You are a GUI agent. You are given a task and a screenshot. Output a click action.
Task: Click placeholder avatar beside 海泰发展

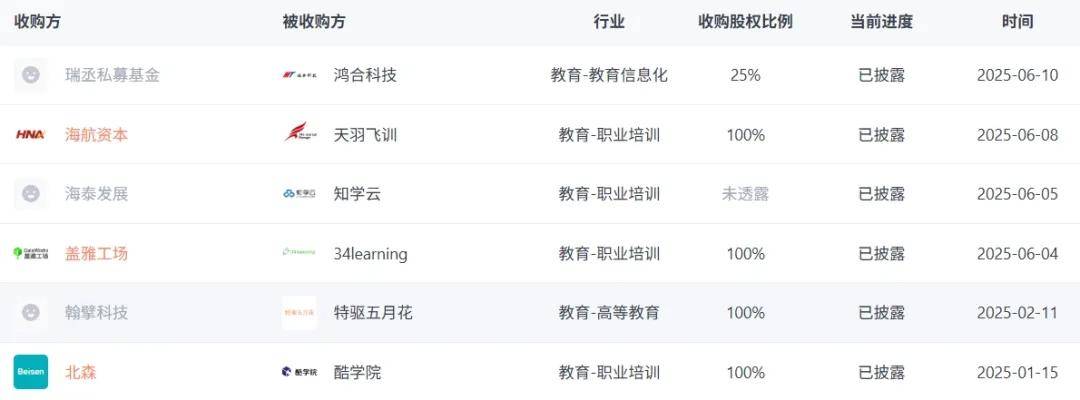pyautogui.click(x=30, y=193)
